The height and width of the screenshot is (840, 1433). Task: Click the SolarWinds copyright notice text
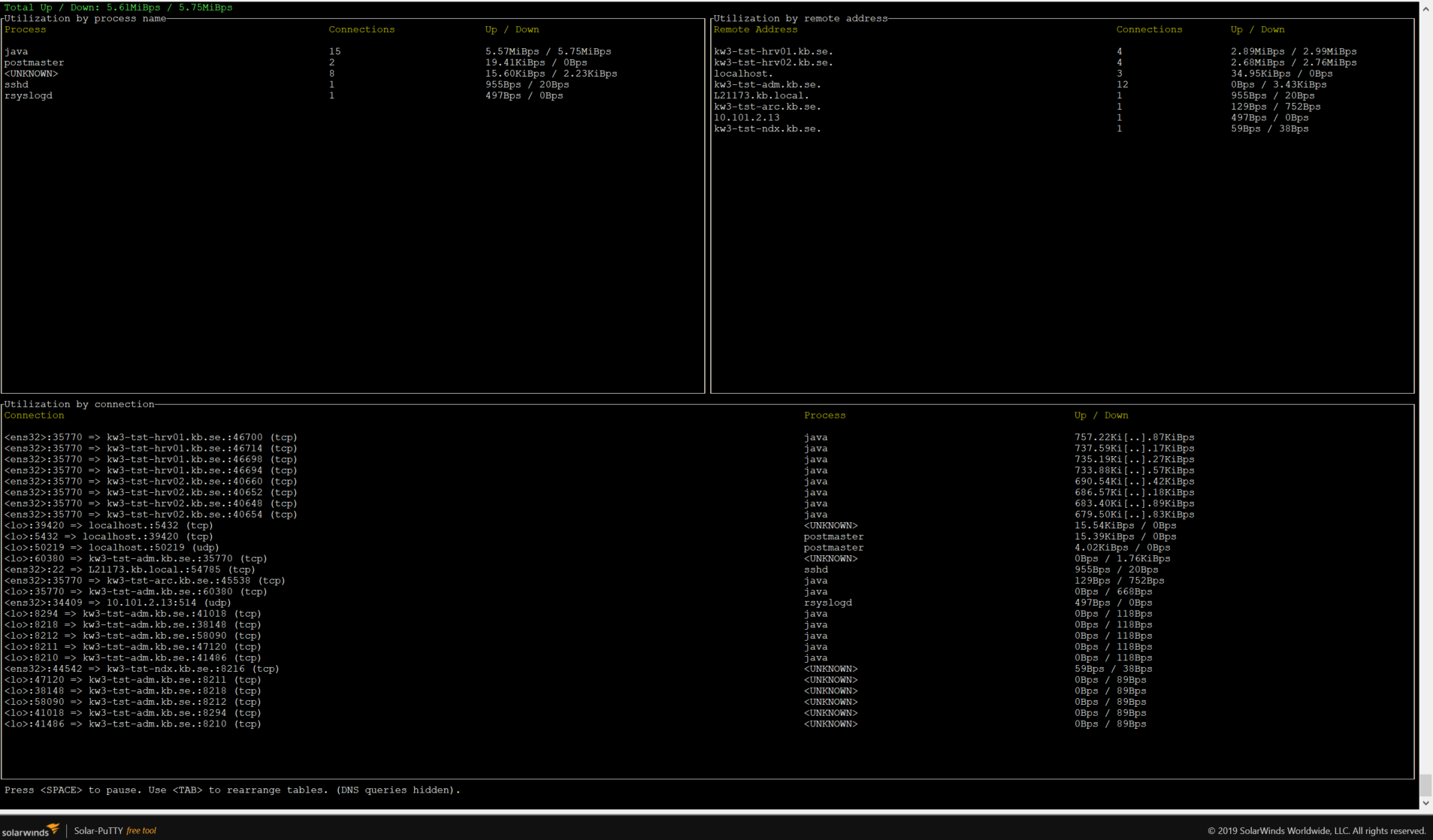point(1316,830)
